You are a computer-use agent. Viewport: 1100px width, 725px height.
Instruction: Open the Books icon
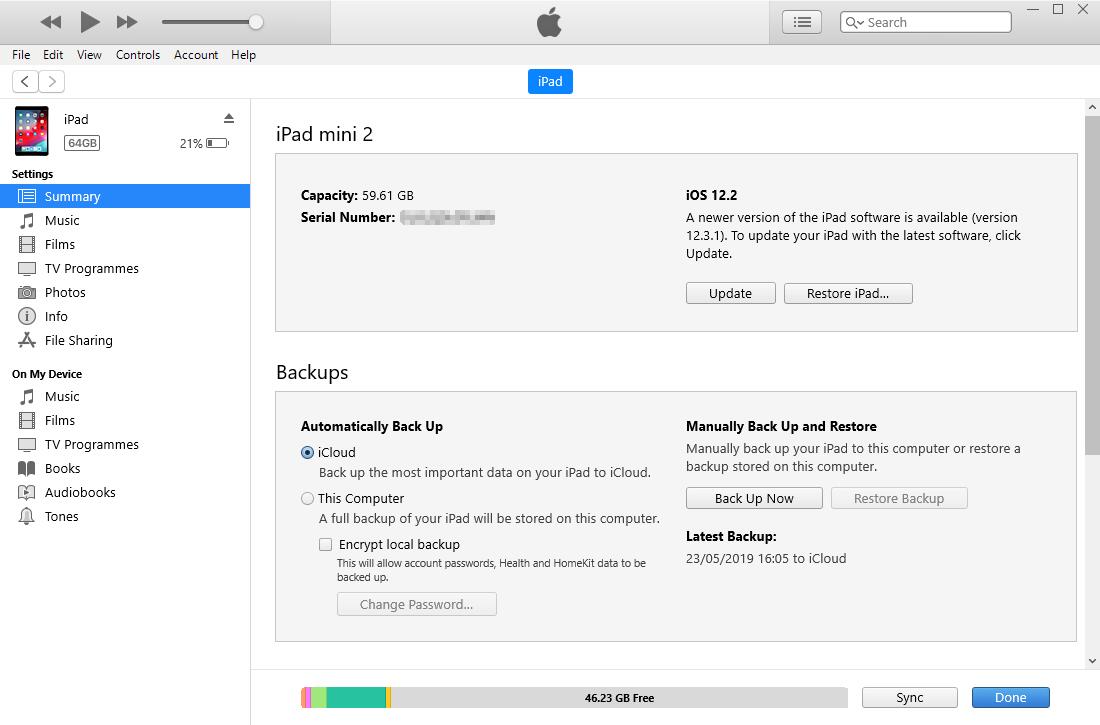point(27,469)
